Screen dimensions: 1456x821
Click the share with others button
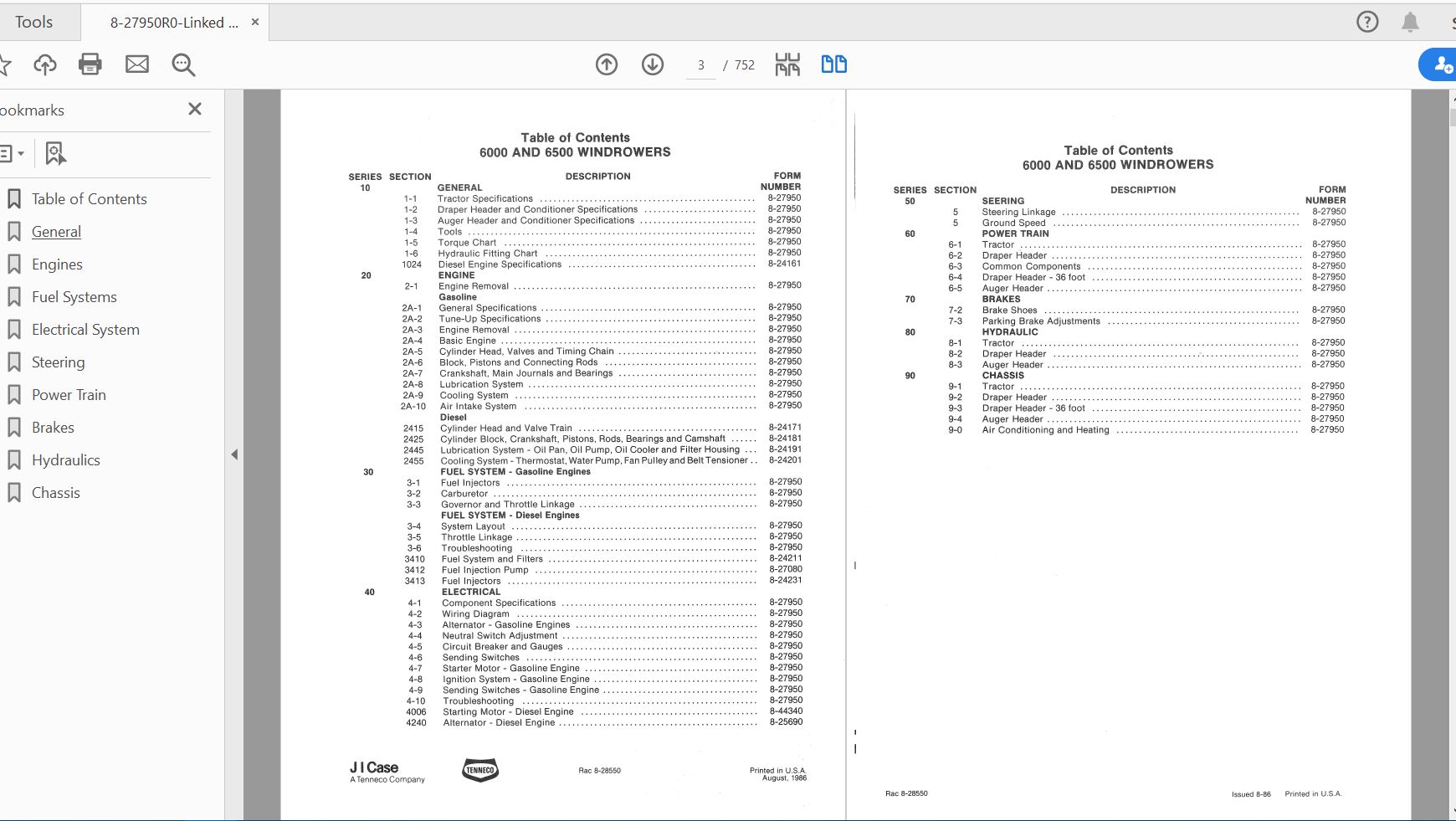coord(1439,64)
